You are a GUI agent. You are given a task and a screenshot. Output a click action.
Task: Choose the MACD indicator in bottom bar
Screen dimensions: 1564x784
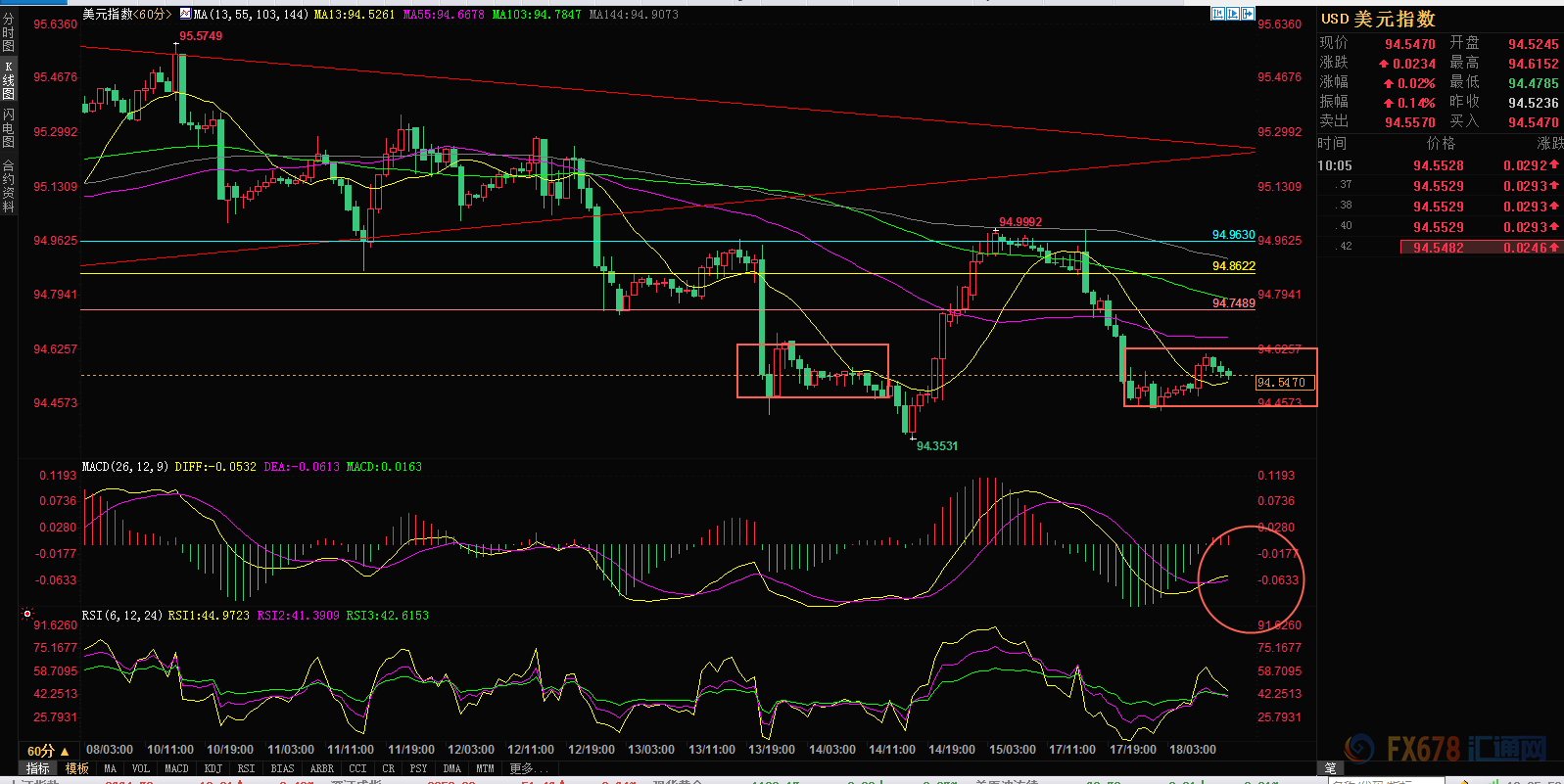(177, 768)
